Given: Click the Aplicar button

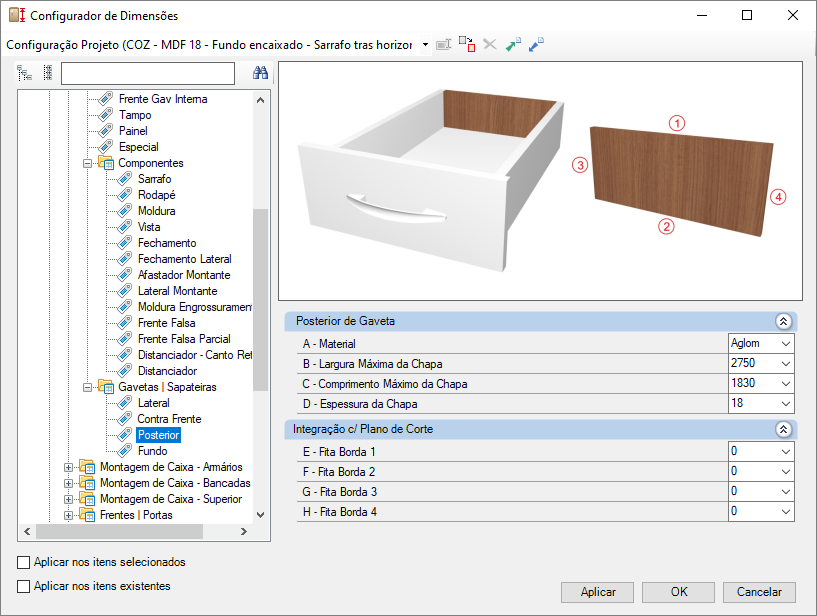Looking at the screenshot, I should click(x=598, y=592).
